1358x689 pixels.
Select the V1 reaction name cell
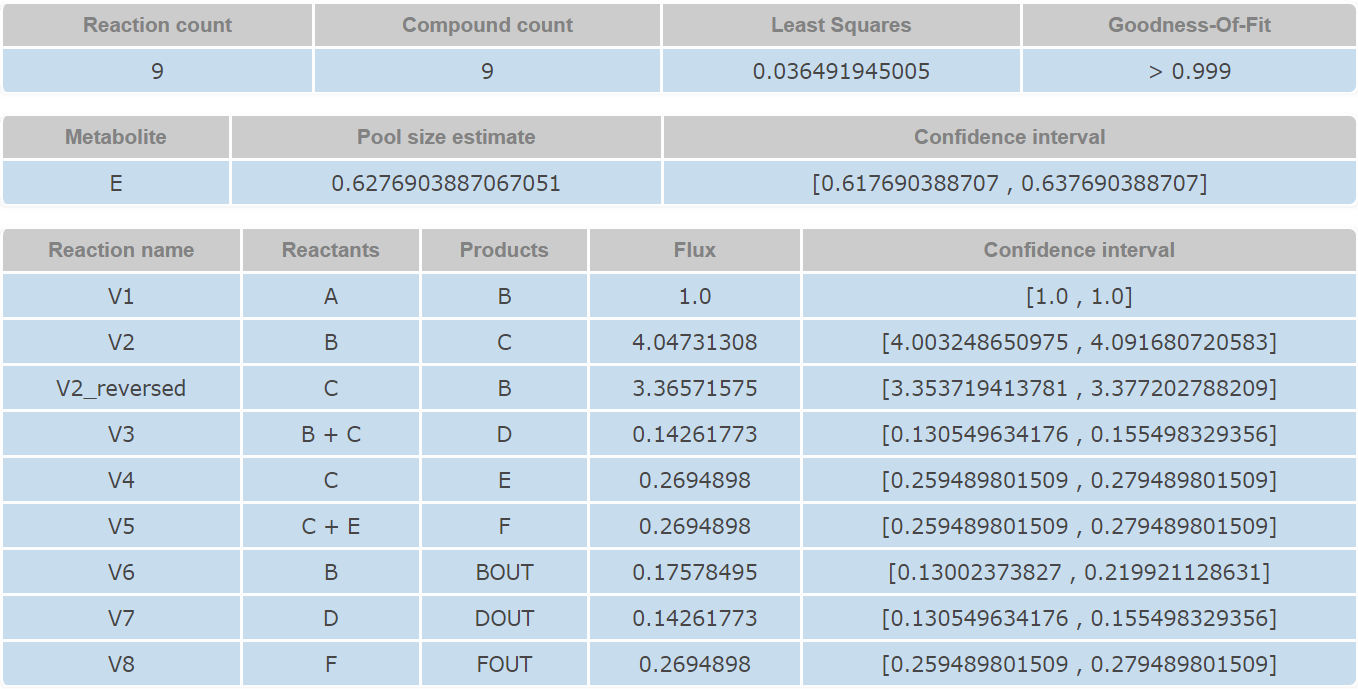tap(121, 296)
